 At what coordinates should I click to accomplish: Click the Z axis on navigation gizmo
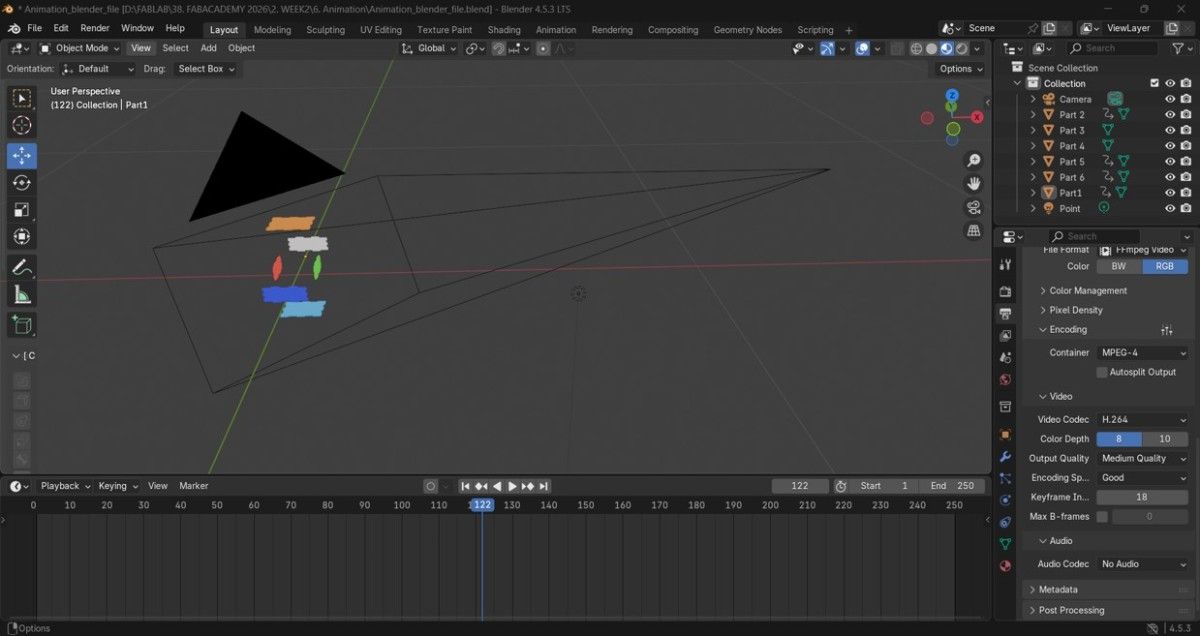(952, 96)
